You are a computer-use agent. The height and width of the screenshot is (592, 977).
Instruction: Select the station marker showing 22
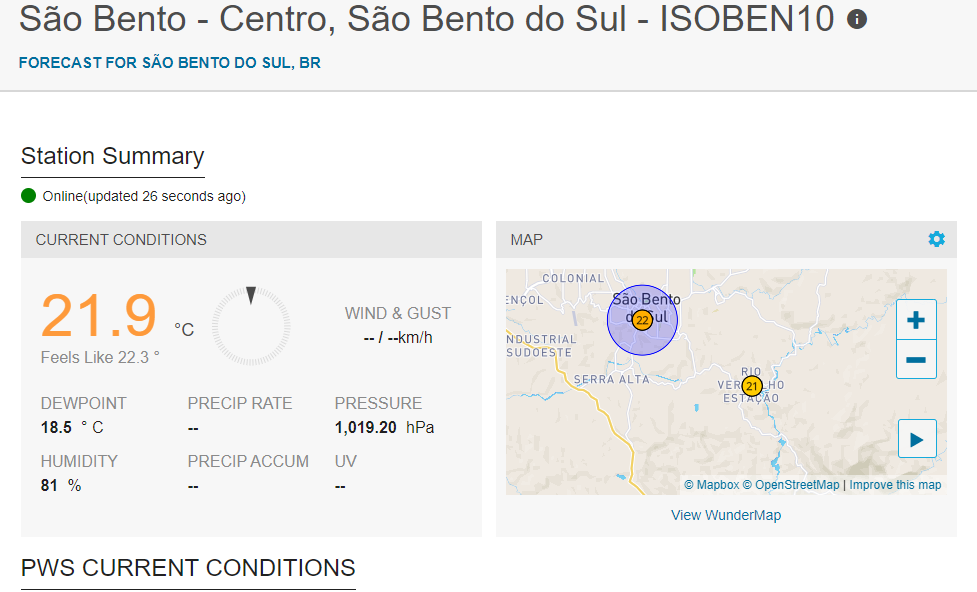642,320
